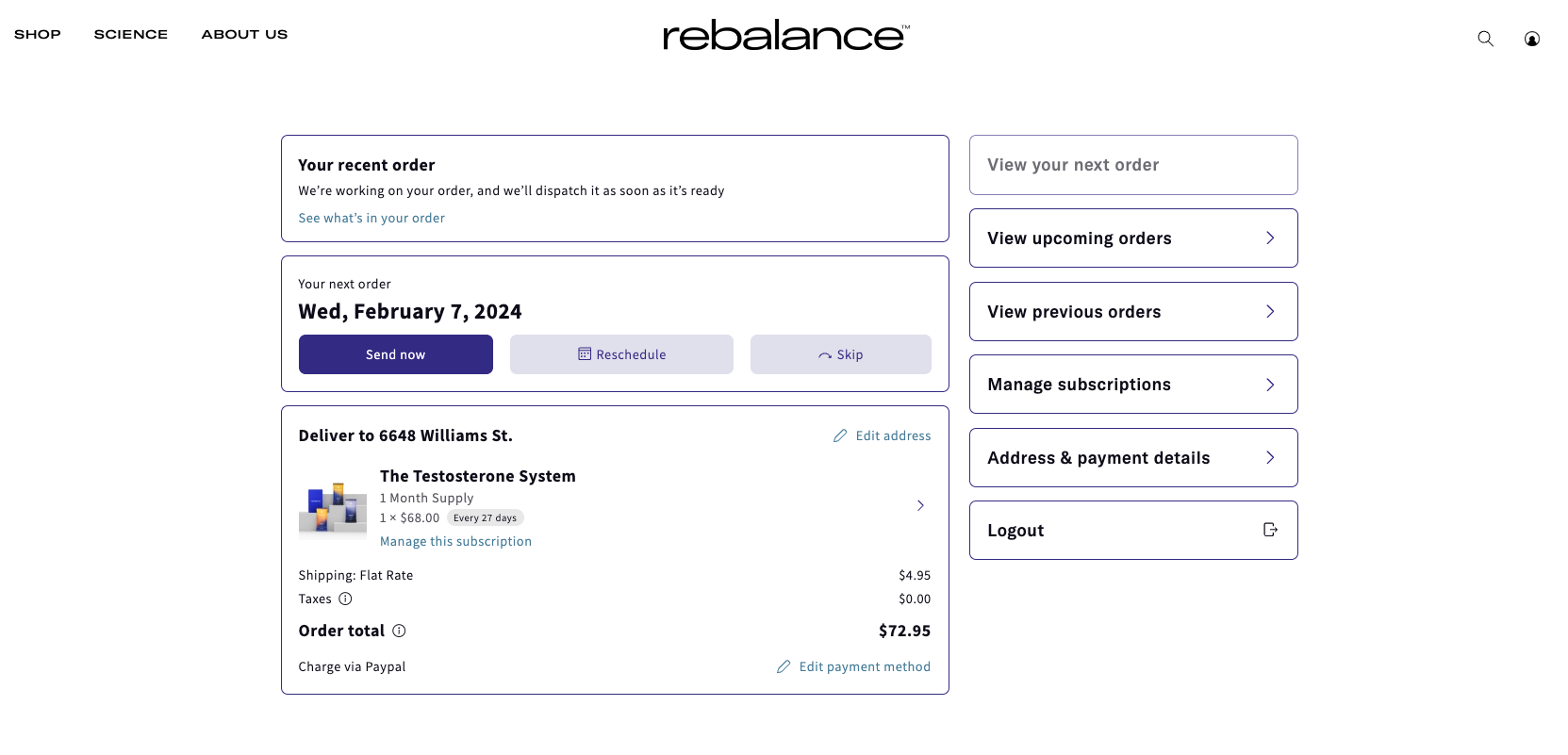
Task: Open View your next order
Action: (1133, 165)
